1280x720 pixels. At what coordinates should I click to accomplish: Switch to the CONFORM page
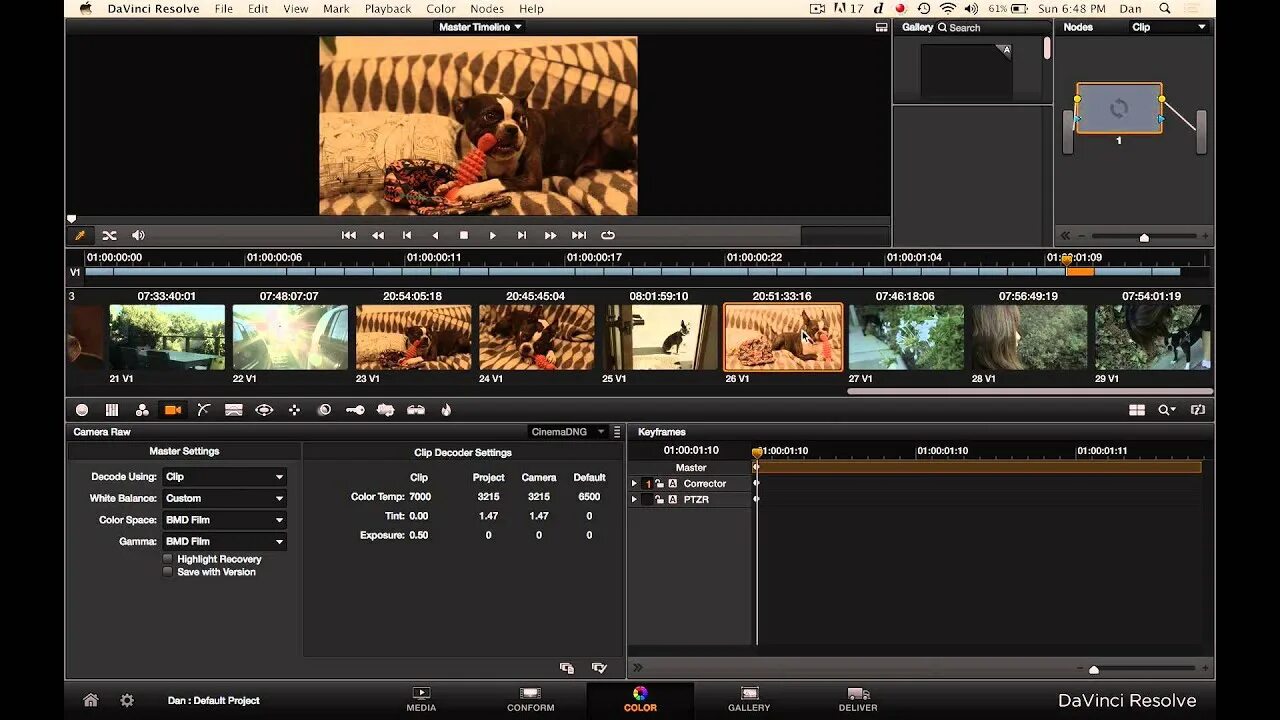click(531, 699)
